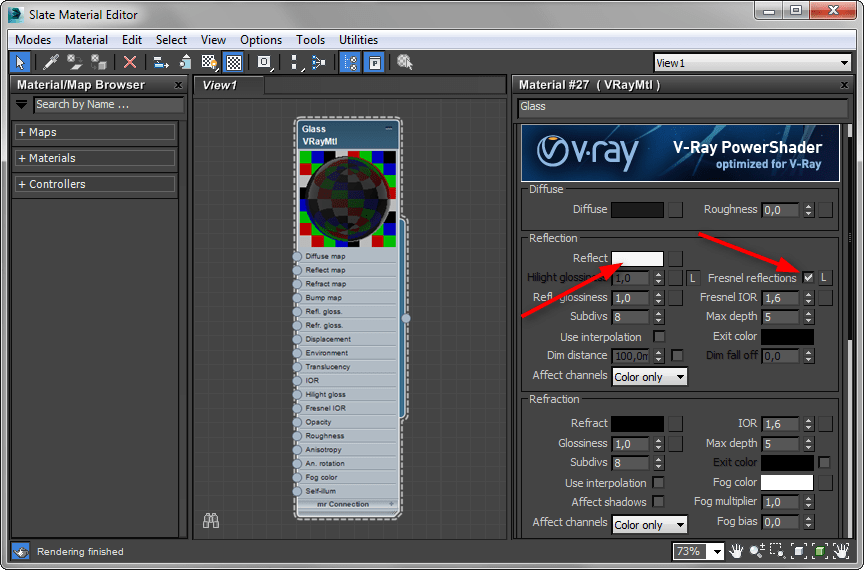Click the L lock button beside Fresnel reflections
This screenshot has width=864, height=570.
[824, 278]
